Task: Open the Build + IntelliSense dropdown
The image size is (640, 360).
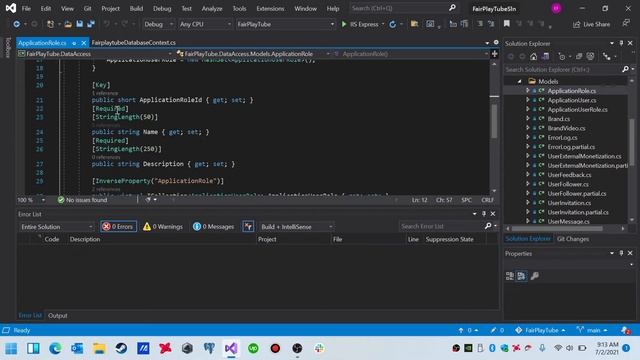Action: point(296,227)
